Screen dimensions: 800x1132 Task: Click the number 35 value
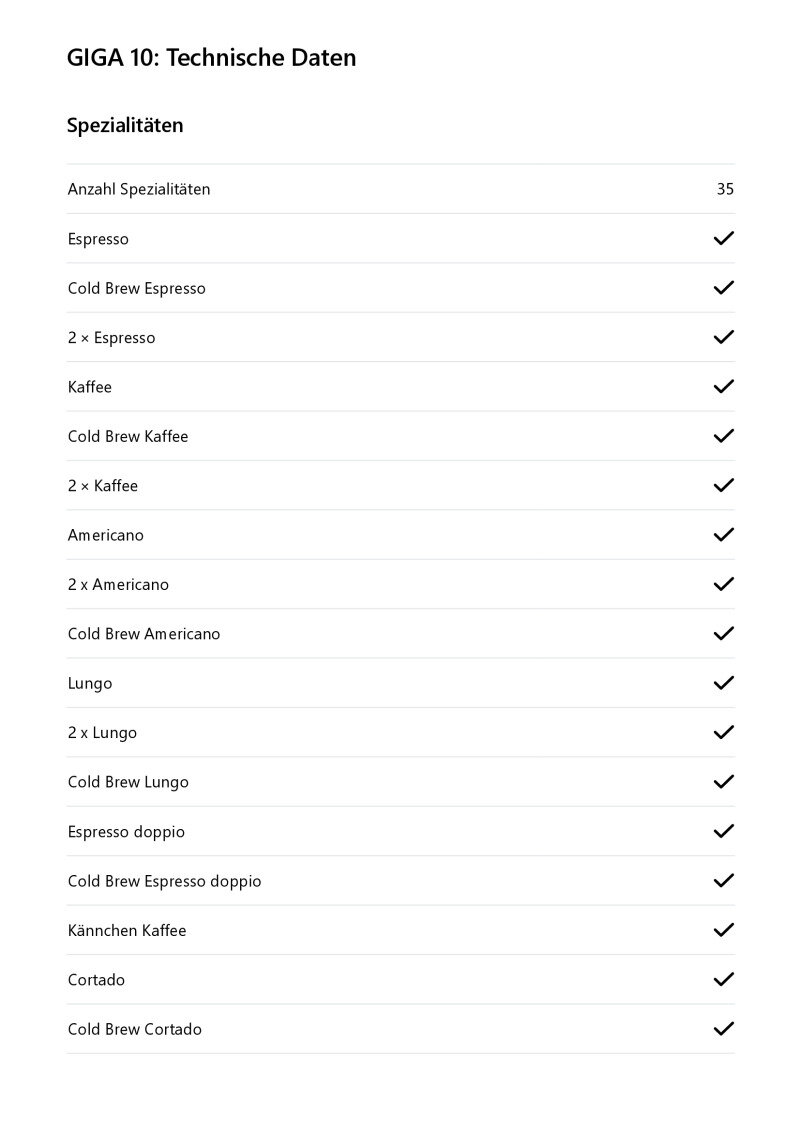coord(725,189)
